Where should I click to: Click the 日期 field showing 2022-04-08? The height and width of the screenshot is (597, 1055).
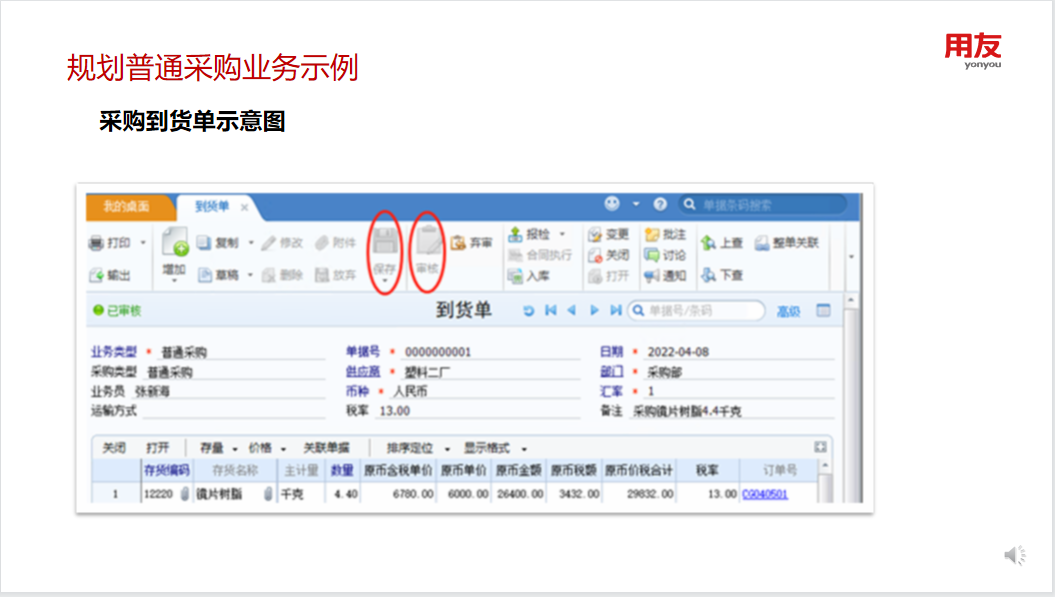(x=739, y=352)
